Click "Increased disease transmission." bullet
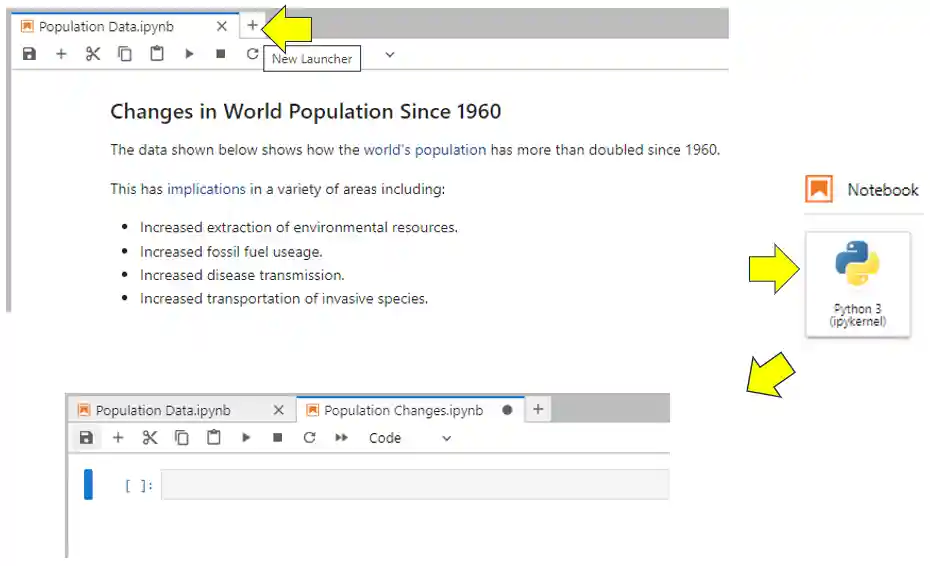The width and height of the screenshot is (930, 566). [242, 275]
